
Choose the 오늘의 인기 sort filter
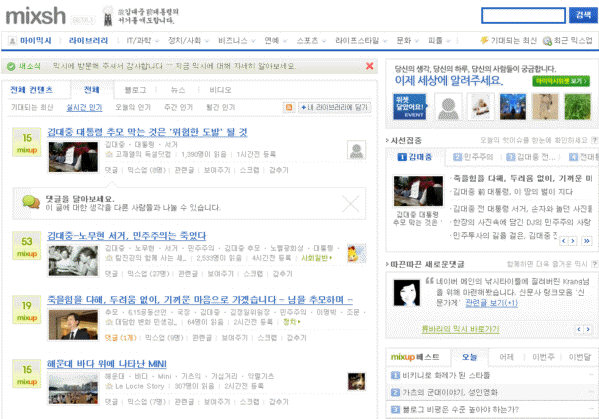[x=133, y=107]
